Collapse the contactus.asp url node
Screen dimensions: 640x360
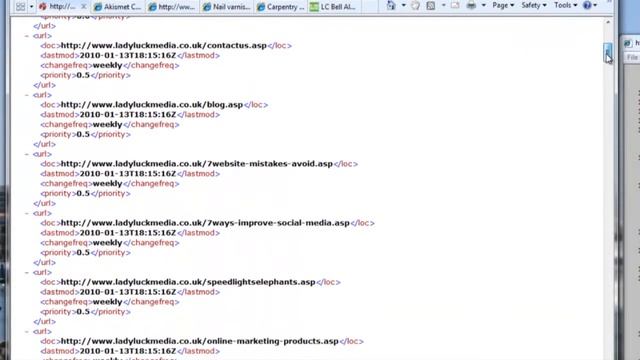pyautogui.click(x=27, y=36)
